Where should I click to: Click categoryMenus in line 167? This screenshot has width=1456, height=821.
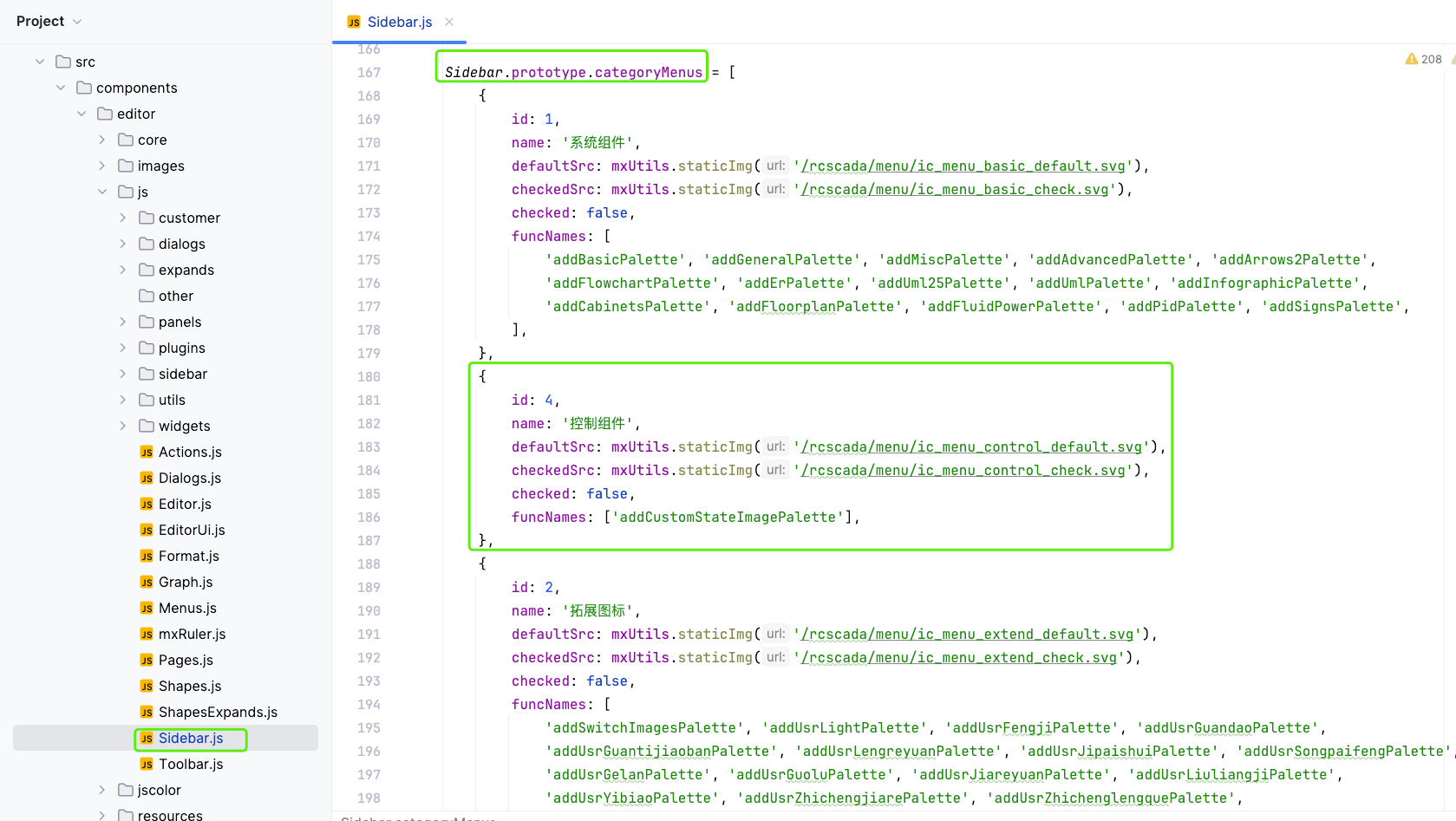pyautogui.click(x=649, y=72)
